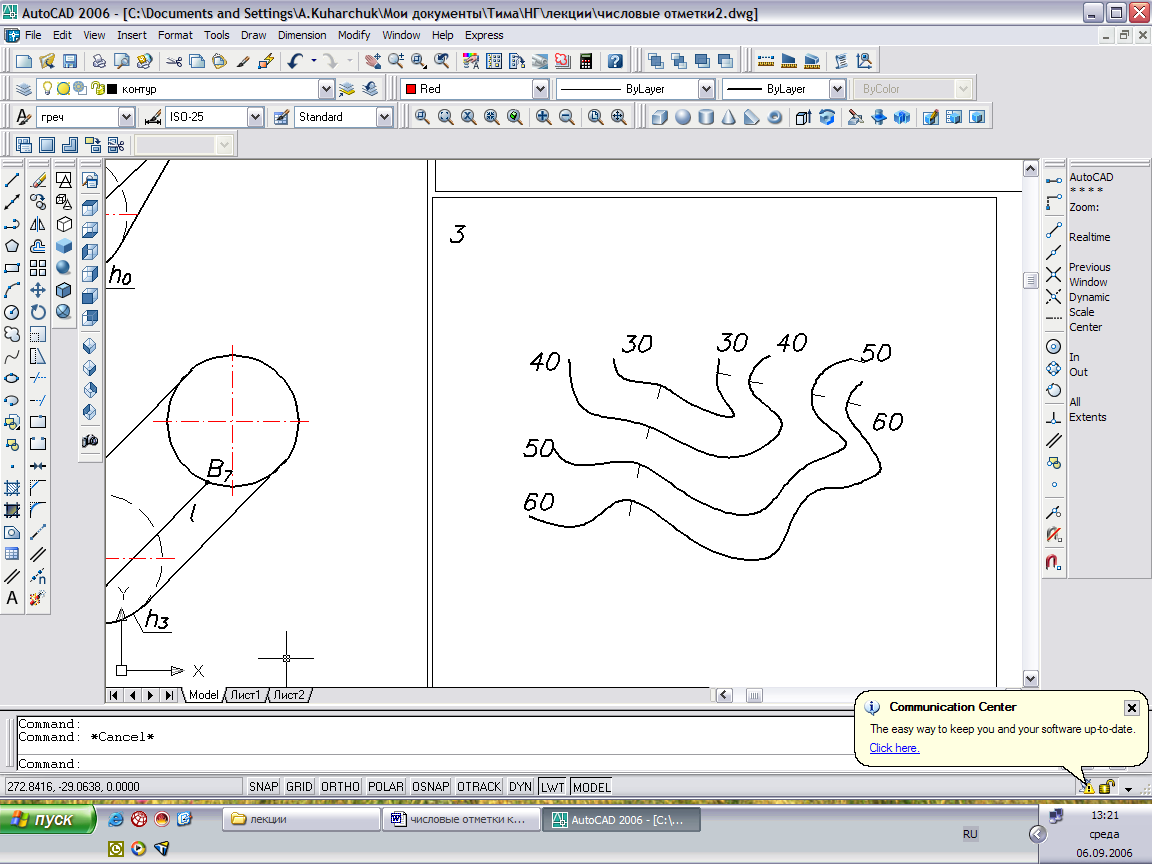Open the Draw menu

(253, 35)
